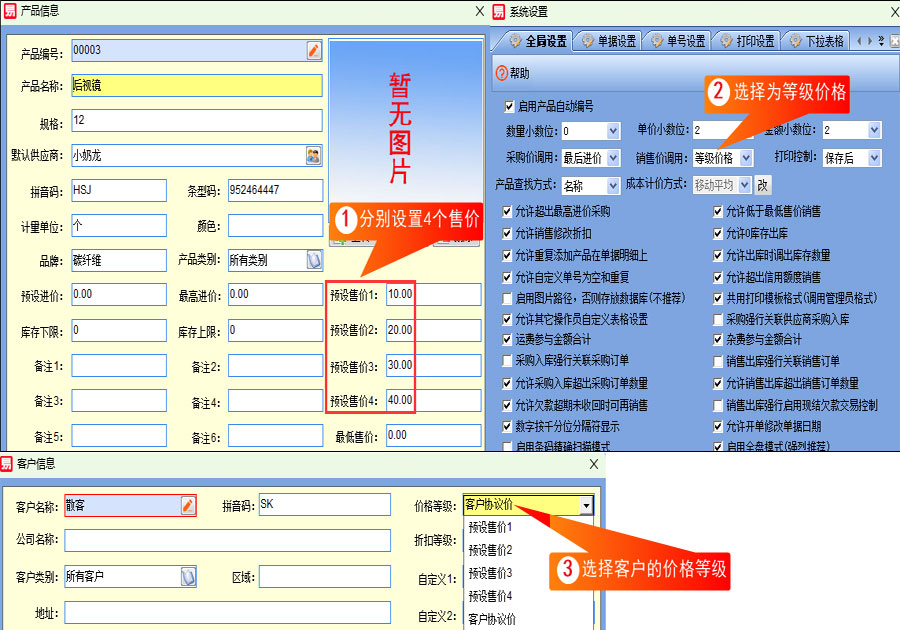Click the edit pencil icon beside 产品编号

[x=314, y=50]
